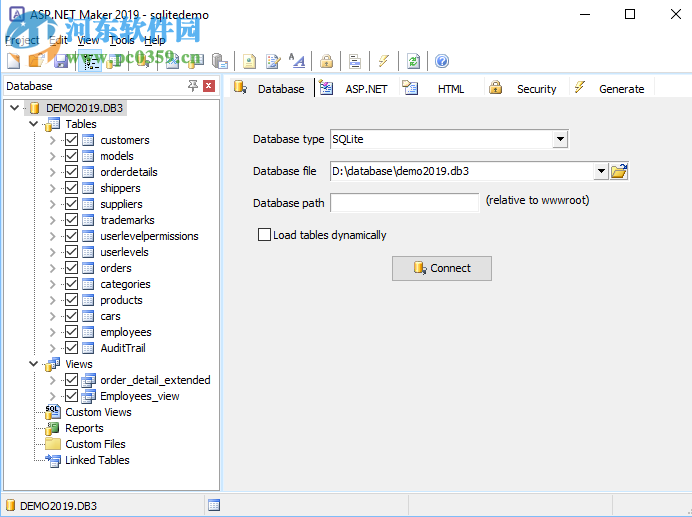Click the order_detail_extended view icon
Screen dimensions: 692x517
coord(88,380)
